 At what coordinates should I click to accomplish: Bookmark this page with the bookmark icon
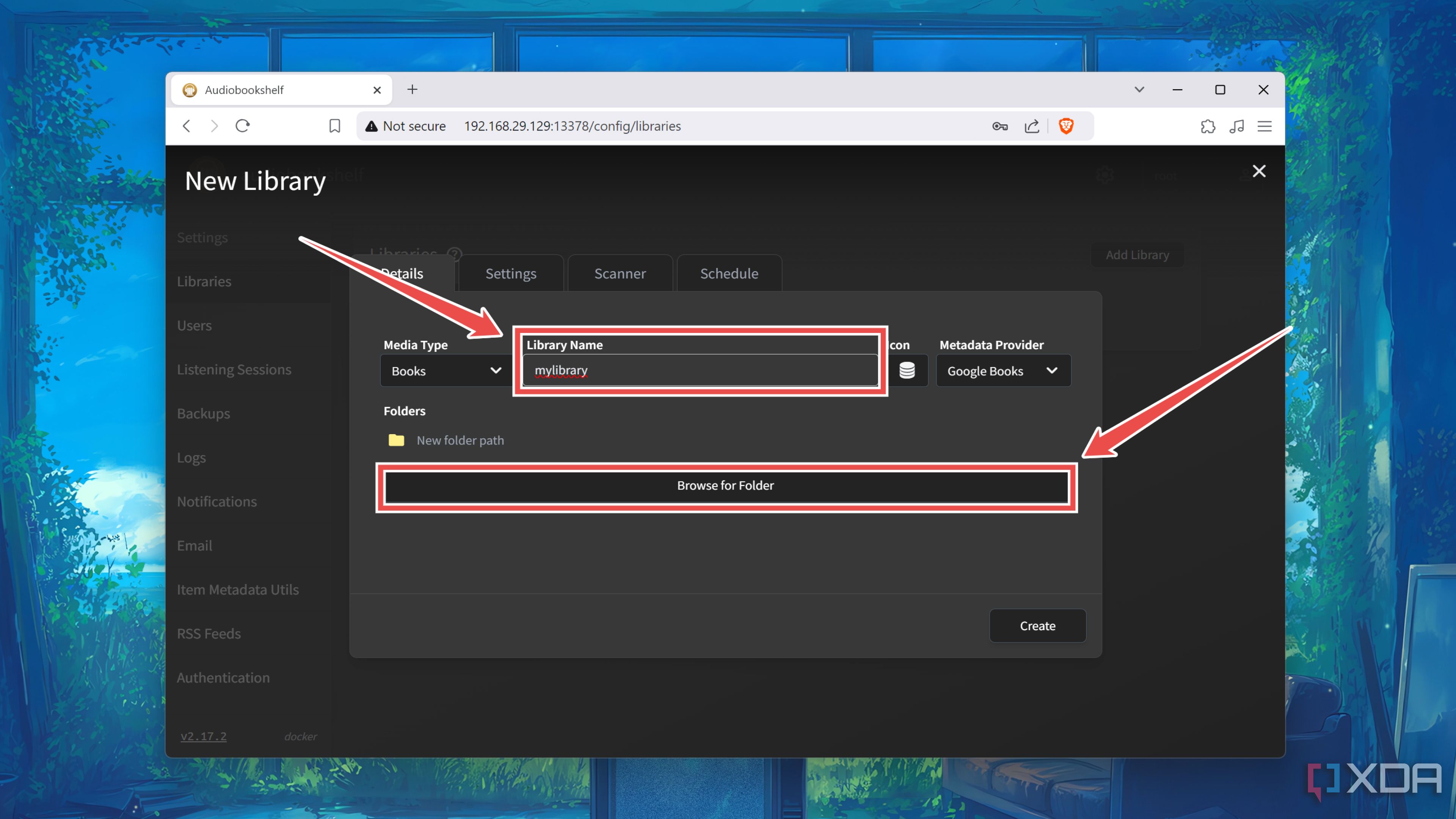click(x=334, y=126)
